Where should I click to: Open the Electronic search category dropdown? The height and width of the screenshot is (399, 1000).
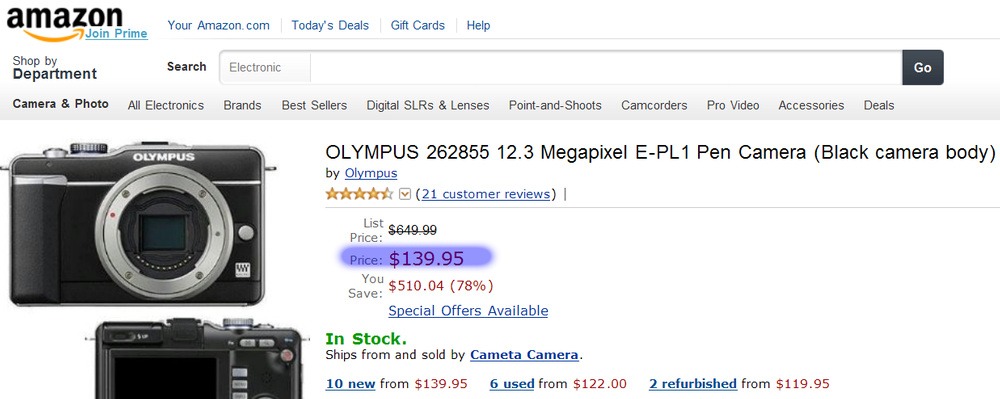[265, 68]
